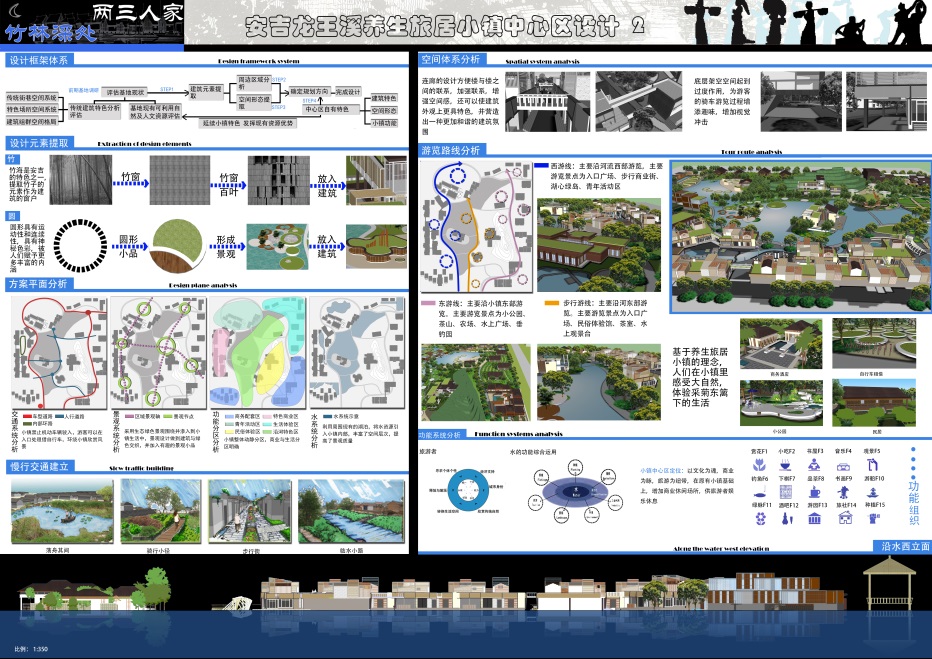The height and width of the screenshot is (659, 932).
Task: Click the blue 设计框架体系 section header
Action: coord(41,60)
